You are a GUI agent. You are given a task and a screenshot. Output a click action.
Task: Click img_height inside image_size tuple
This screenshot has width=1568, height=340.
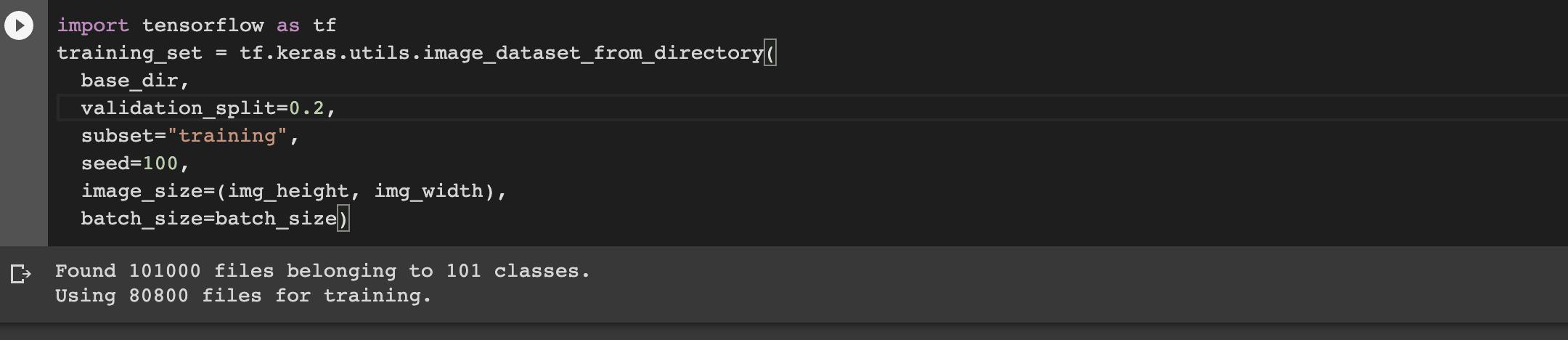point(288,191)
